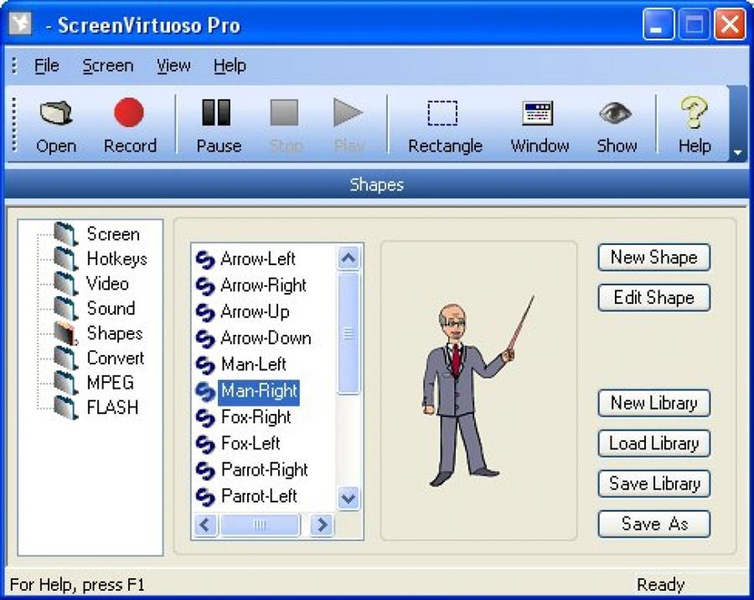Screen dimensions: 754x600
Task: Click the Man-Left shape icon
Action: tap(205, 365)
